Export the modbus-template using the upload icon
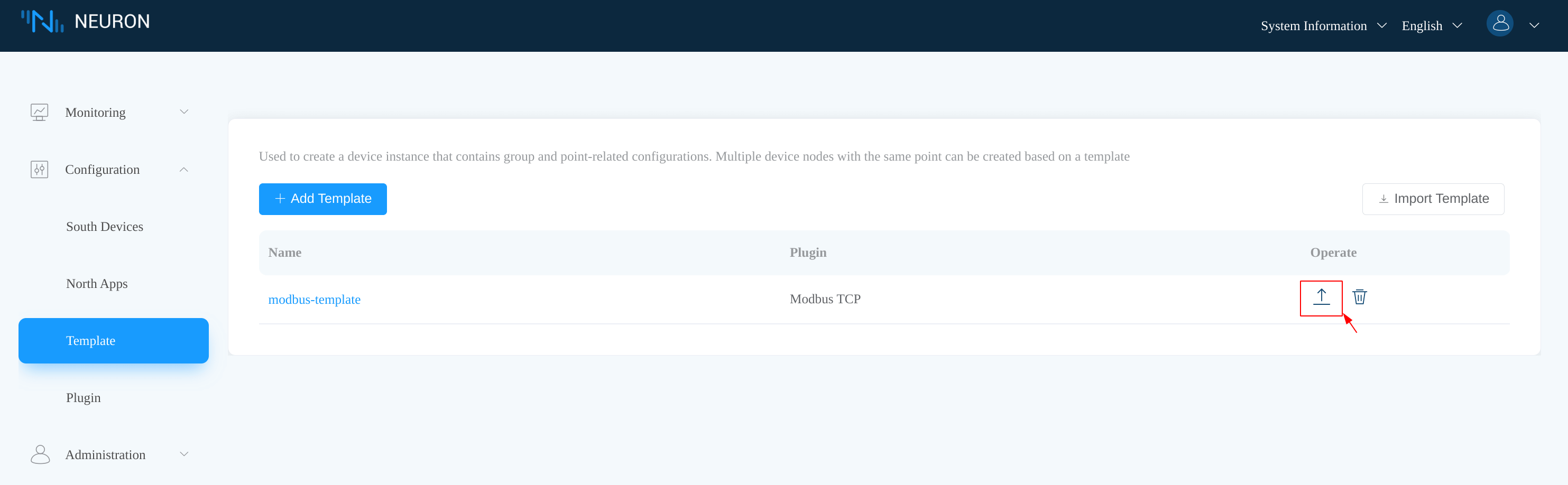This screenshot has width=1568, height=485. pyautogui.click(x=1321, y=297)
